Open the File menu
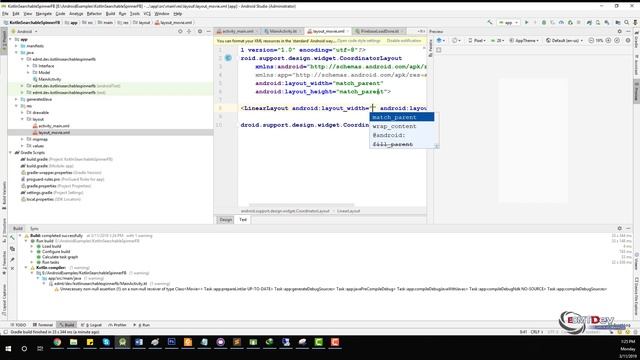 [x=5, y=14]
